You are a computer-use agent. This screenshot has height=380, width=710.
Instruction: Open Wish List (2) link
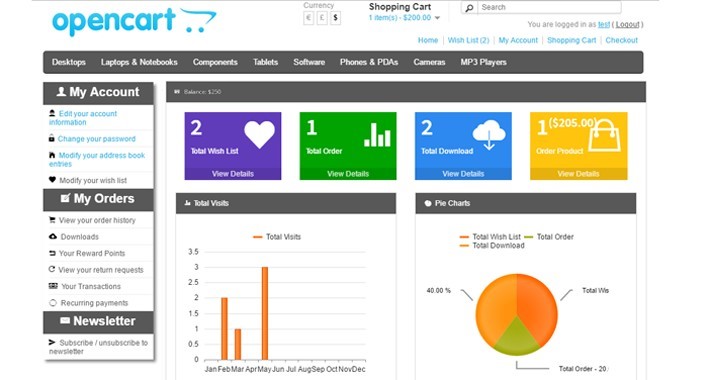pyautogui.click(x=468, y=40)
